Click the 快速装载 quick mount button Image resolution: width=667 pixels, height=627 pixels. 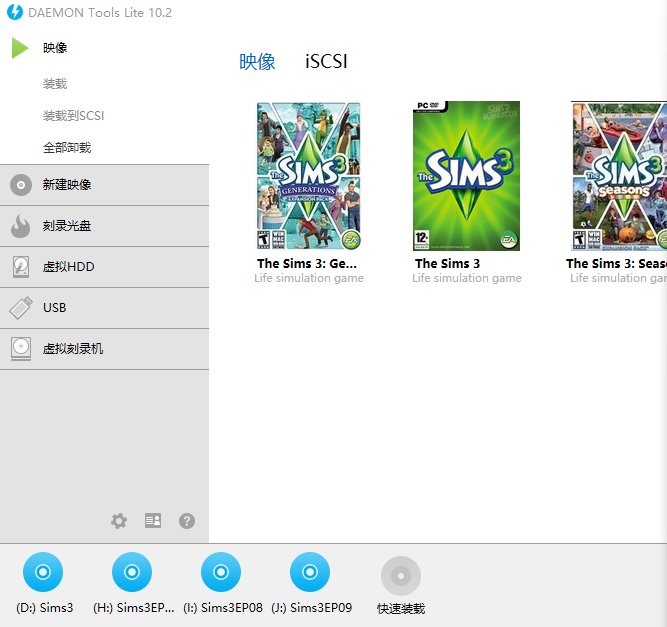tap(400, 576)
